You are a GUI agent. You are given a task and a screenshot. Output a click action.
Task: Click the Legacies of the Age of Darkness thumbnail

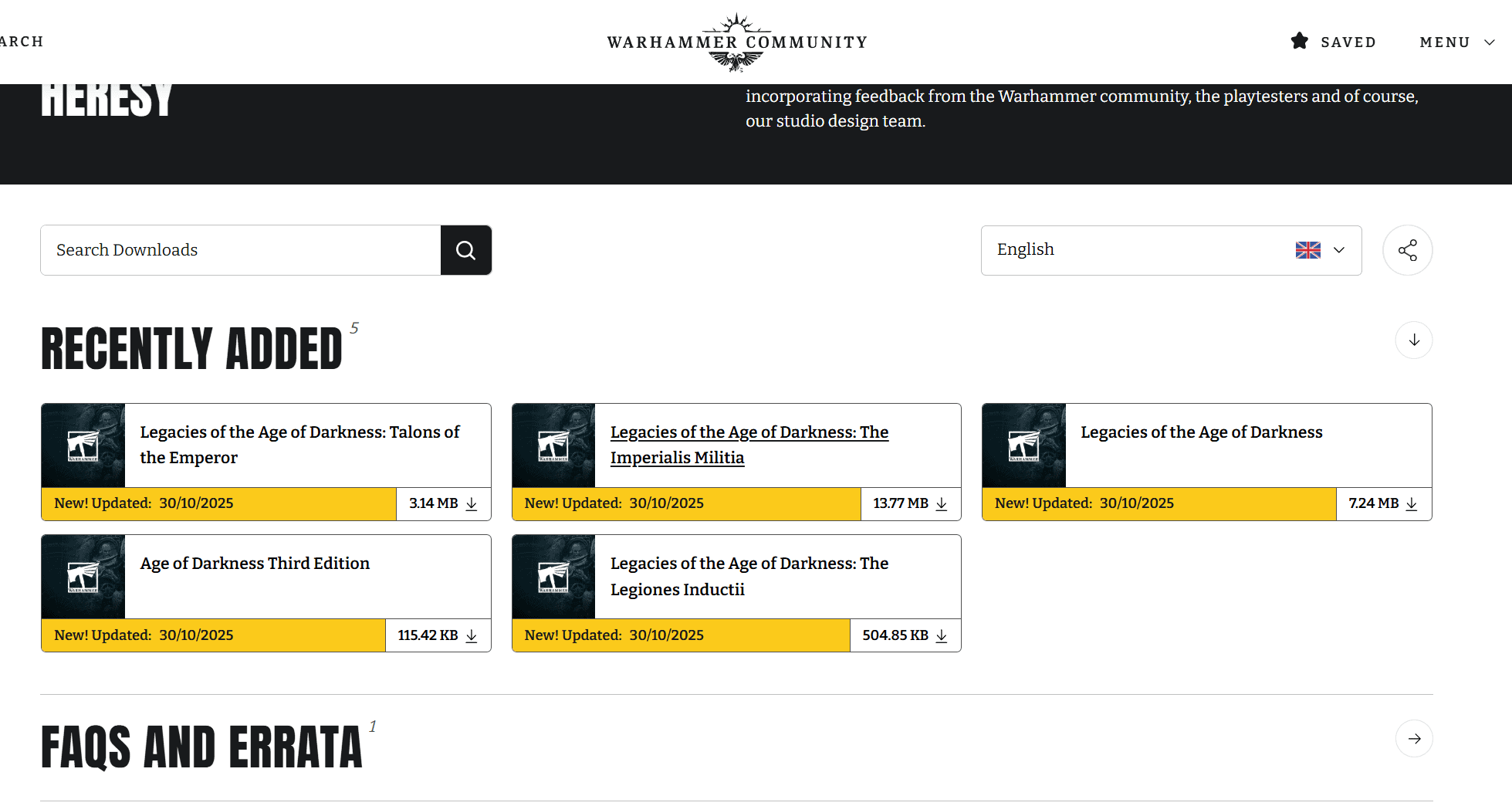[x=1023, y=445]
